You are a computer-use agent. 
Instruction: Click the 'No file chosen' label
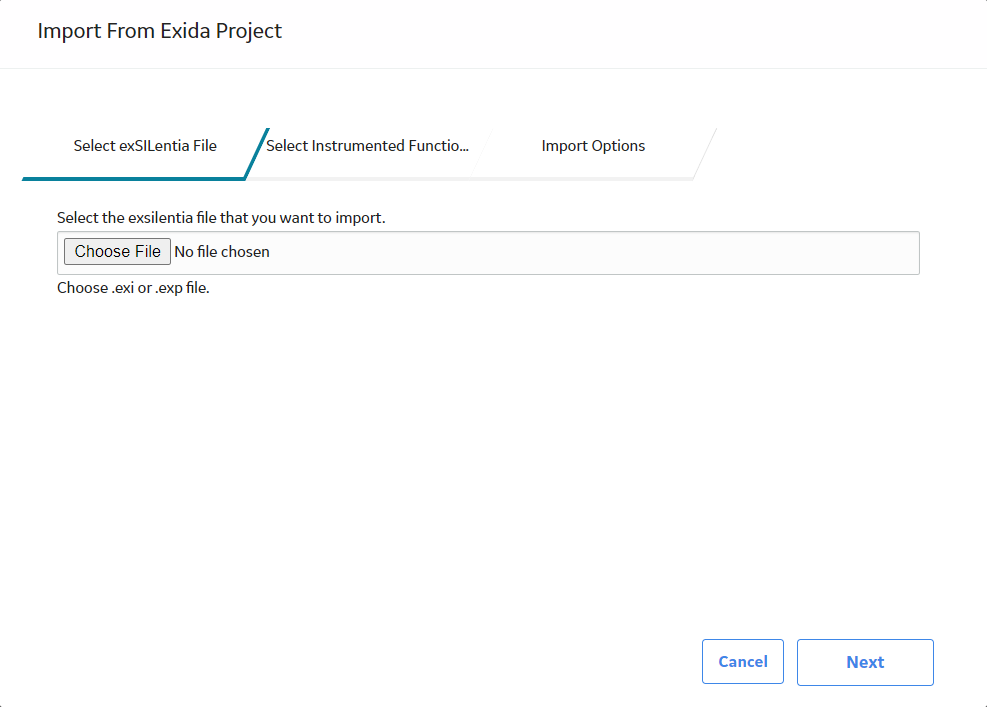(222, 252)
